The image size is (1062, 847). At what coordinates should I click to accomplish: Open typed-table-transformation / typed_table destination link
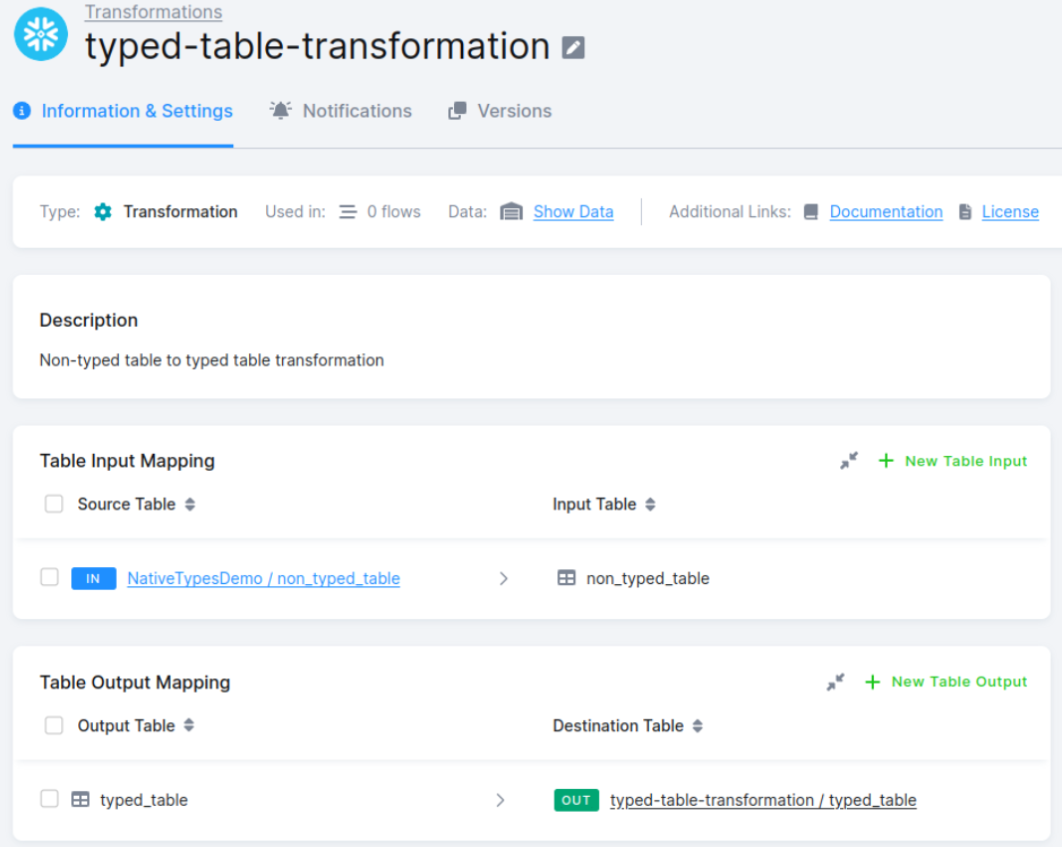point(763,800)
